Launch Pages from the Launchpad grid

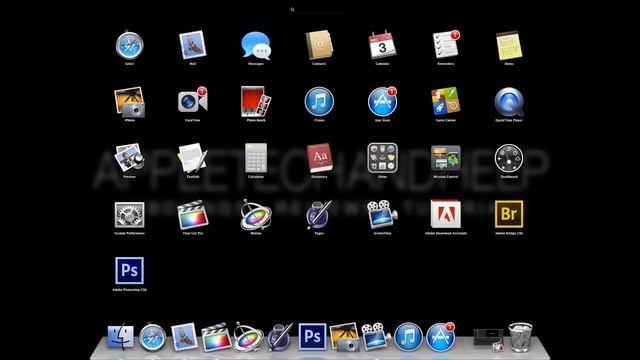pyautogui.click(x=319, y=215)
